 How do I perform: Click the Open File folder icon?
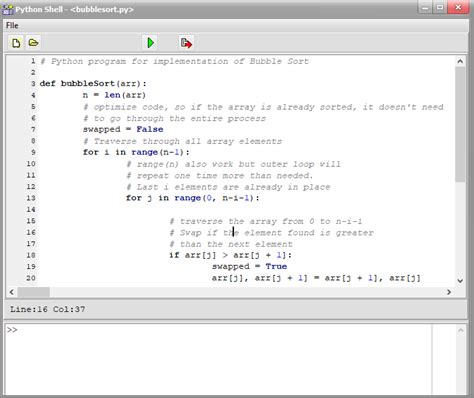33,43
